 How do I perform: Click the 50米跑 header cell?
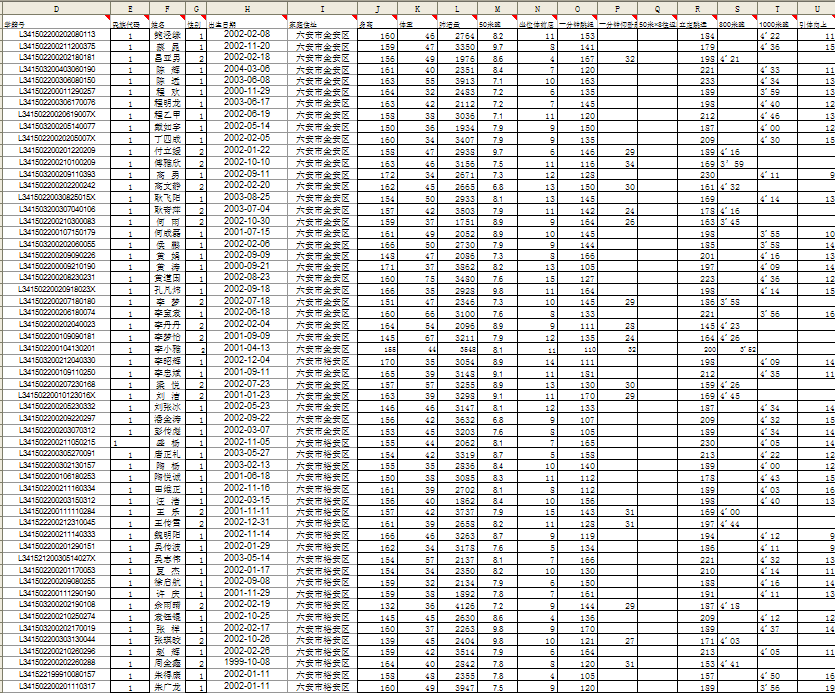pos(497,23)
